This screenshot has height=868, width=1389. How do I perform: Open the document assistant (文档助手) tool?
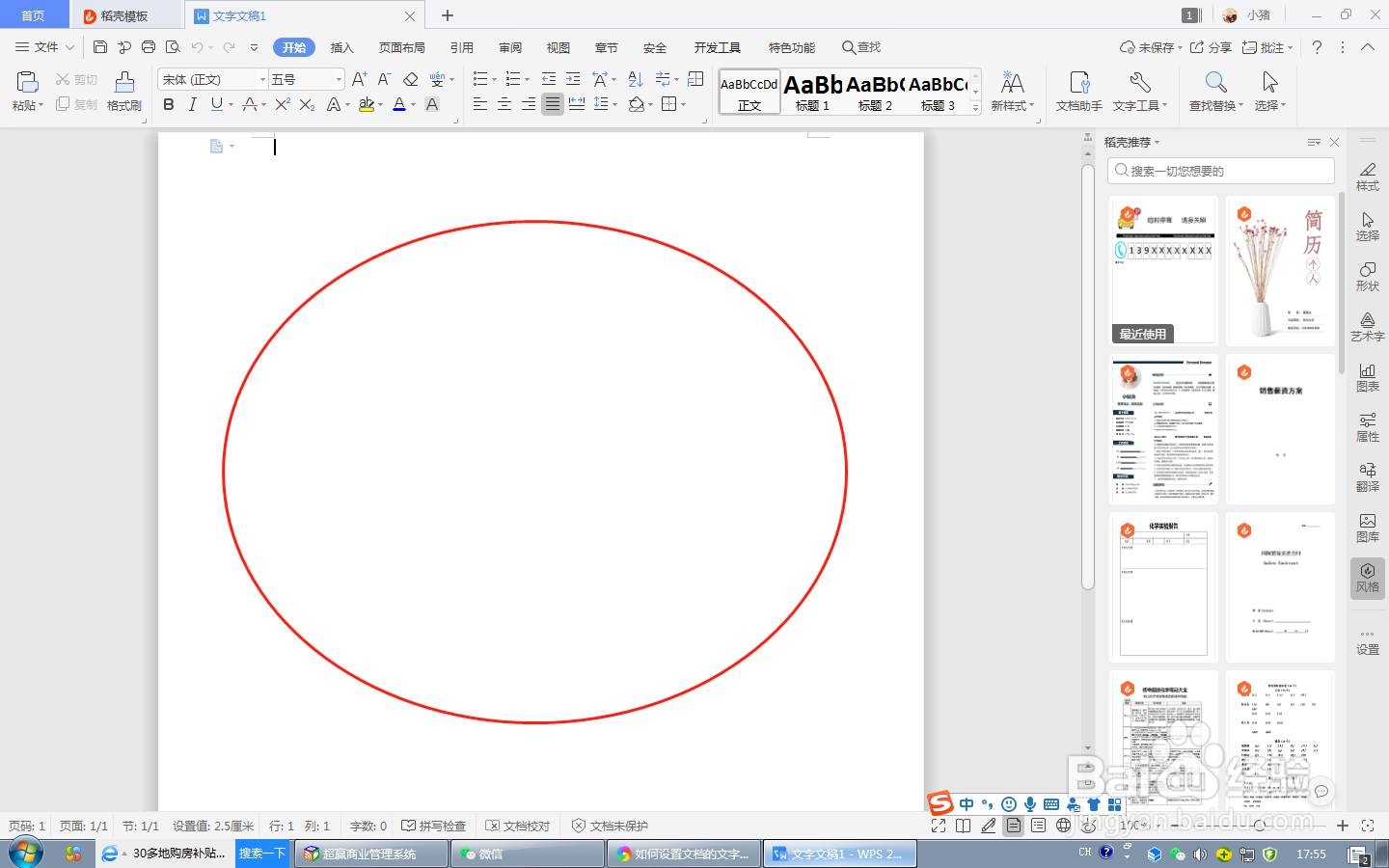pos(1079,92)
